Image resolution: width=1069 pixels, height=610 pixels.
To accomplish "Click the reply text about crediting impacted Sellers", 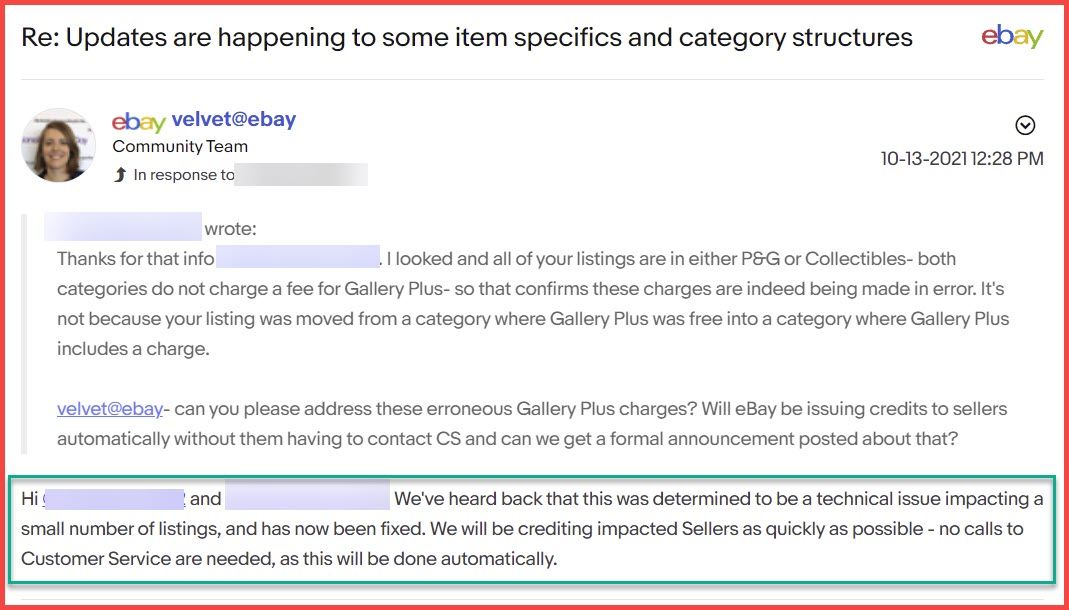I will pyautogui.click(x=532, y=529).
